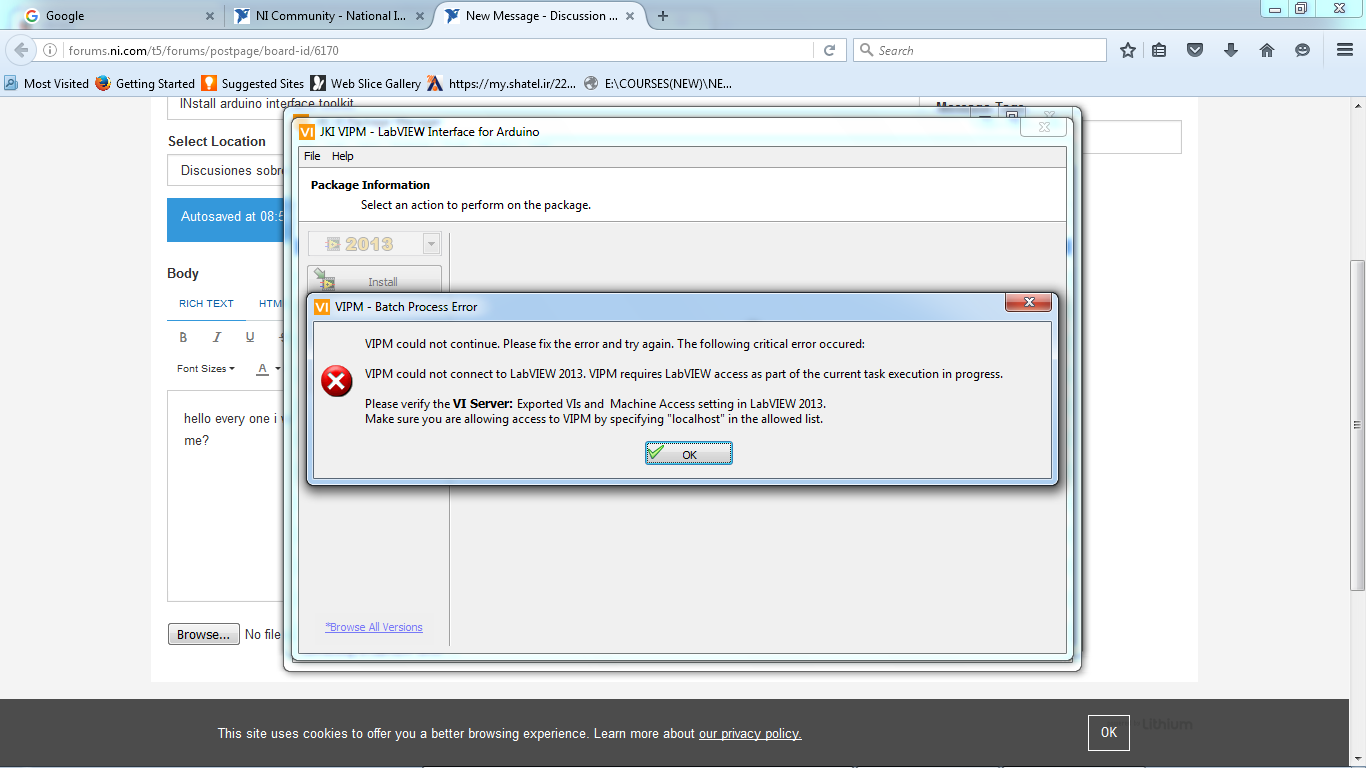Open the Firefox hamburger menu
1366x768 pixels.
pos(1345,50)
